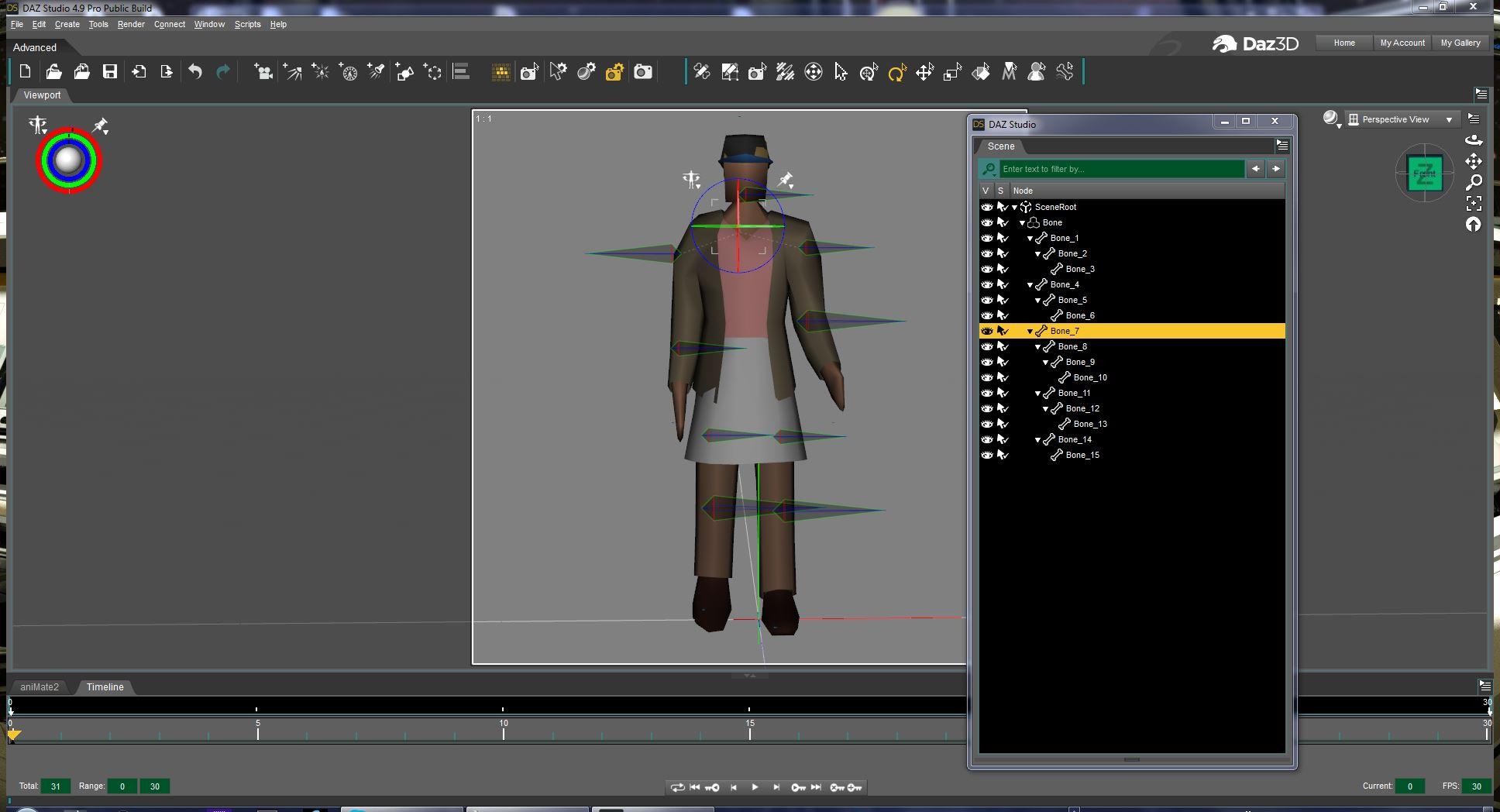This screenshot has width=1500, height=812.
Task: Toggle visibility of Bone_15
Action: pos(986,455)
